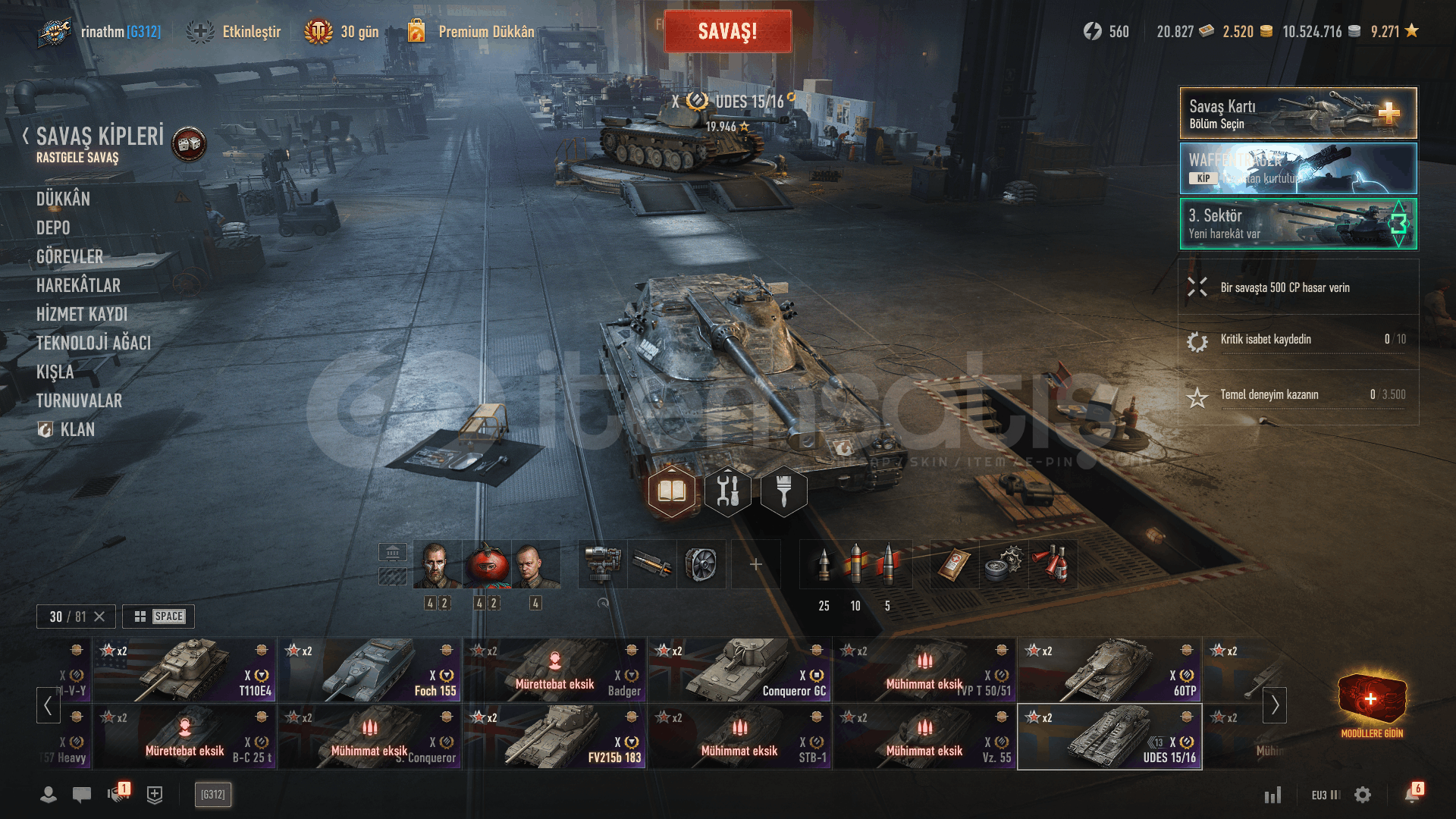Image resolution: width=1456 pixels, height=819 pixels.
Task: Click the red SAVAŞ! battle button
Action: (x=728, y=31)
